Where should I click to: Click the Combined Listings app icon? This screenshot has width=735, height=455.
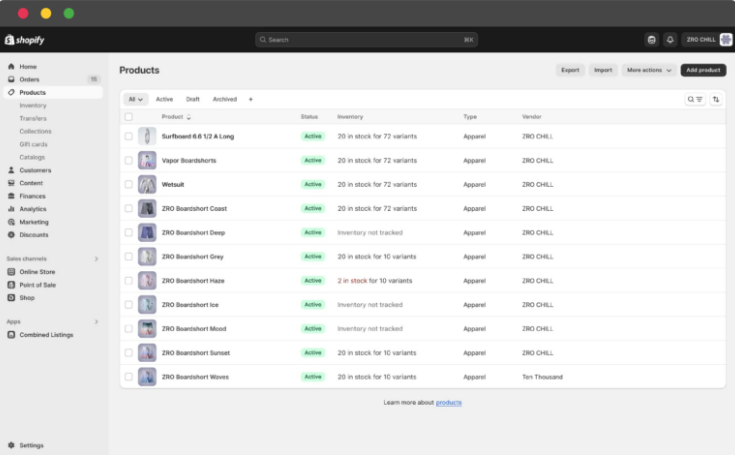pos(11,335)
